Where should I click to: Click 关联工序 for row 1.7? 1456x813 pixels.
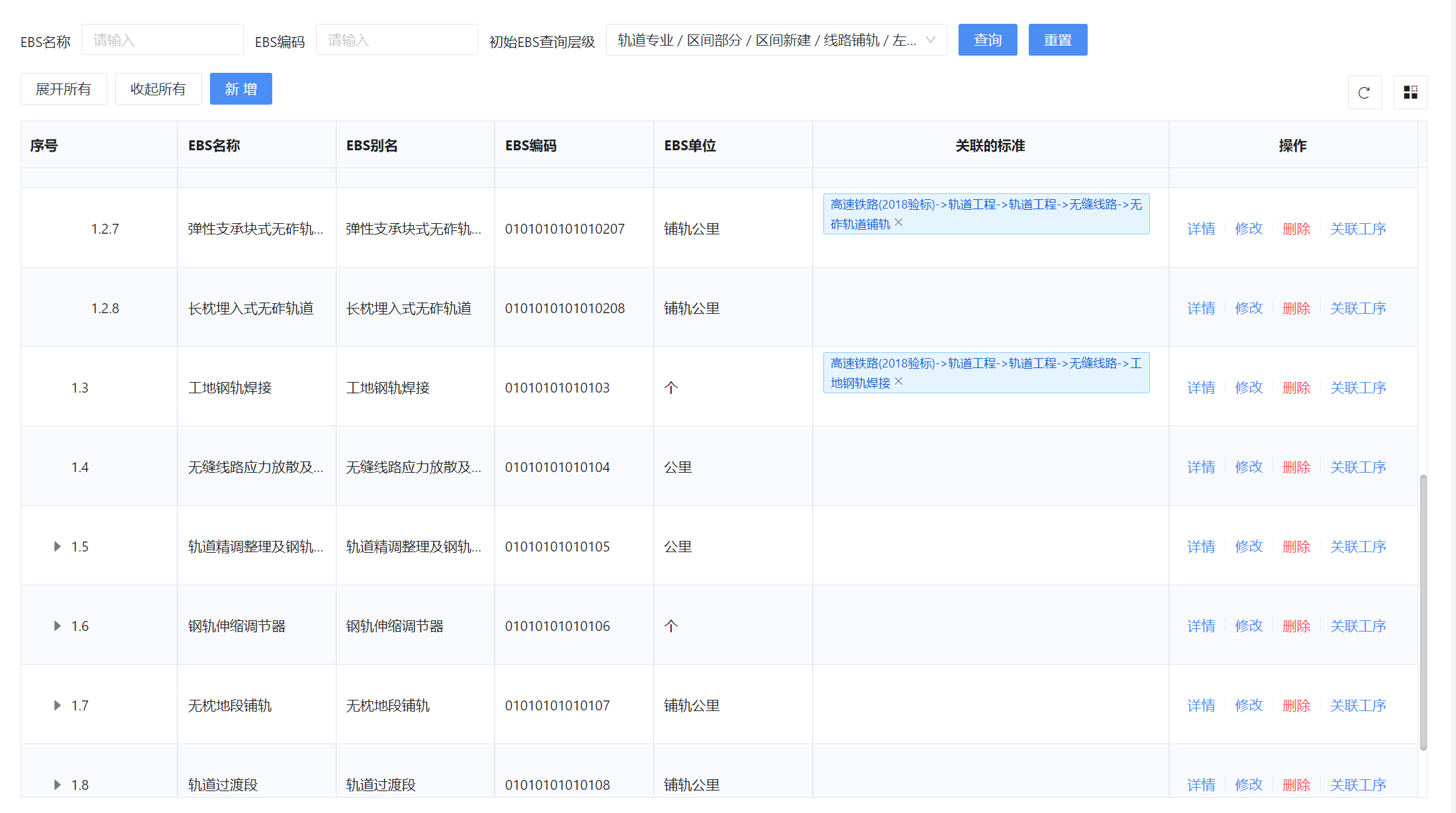coord(1358,706)
